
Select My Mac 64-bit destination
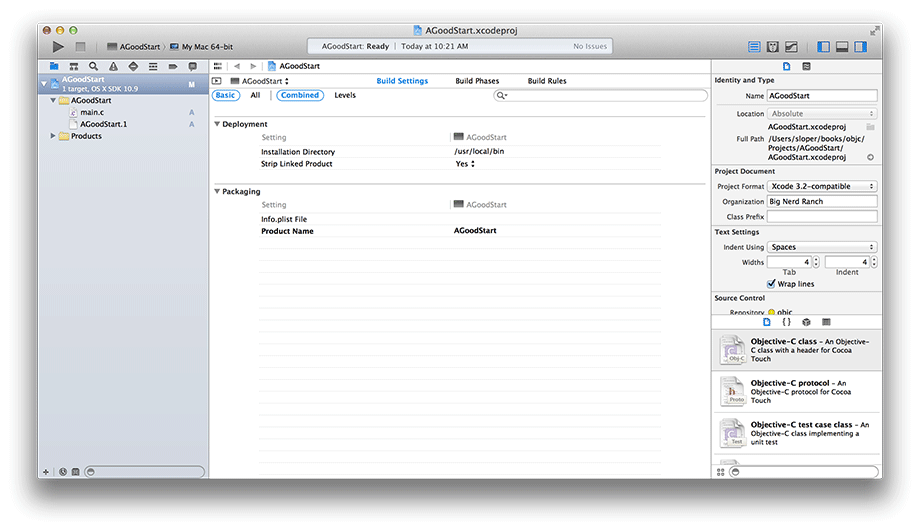pyautogui.click(x=201, y=46)
